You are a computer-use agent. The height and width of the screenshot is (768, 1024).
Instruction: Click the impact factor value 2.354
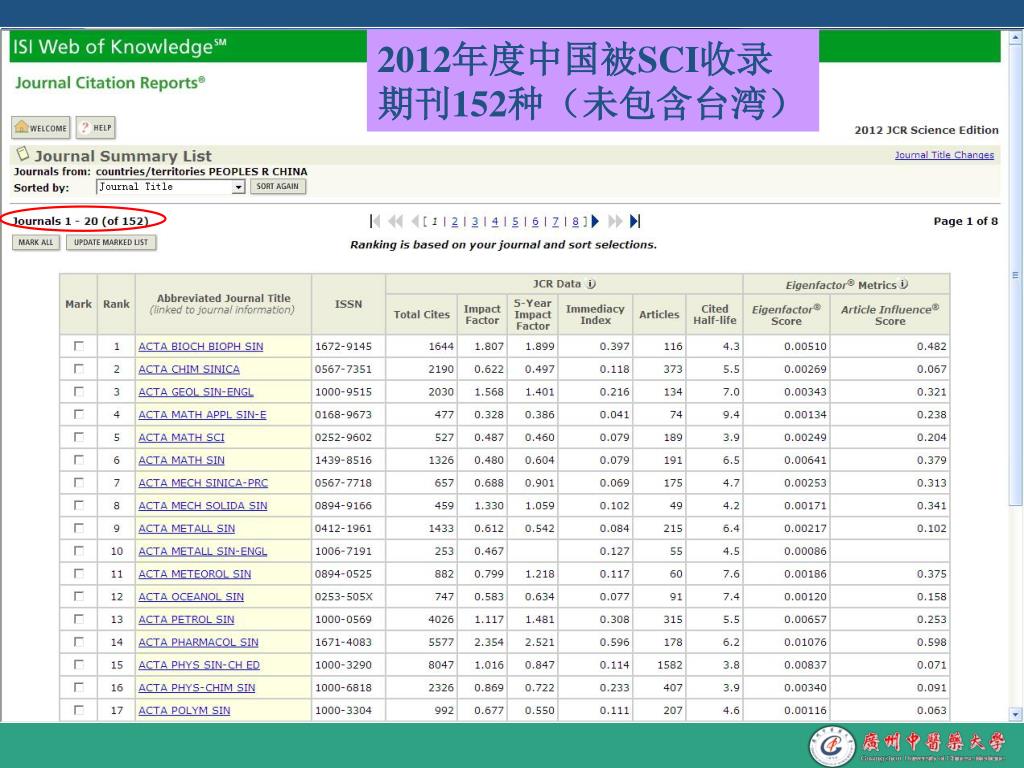pyautogui.click(x=489, y=642)
